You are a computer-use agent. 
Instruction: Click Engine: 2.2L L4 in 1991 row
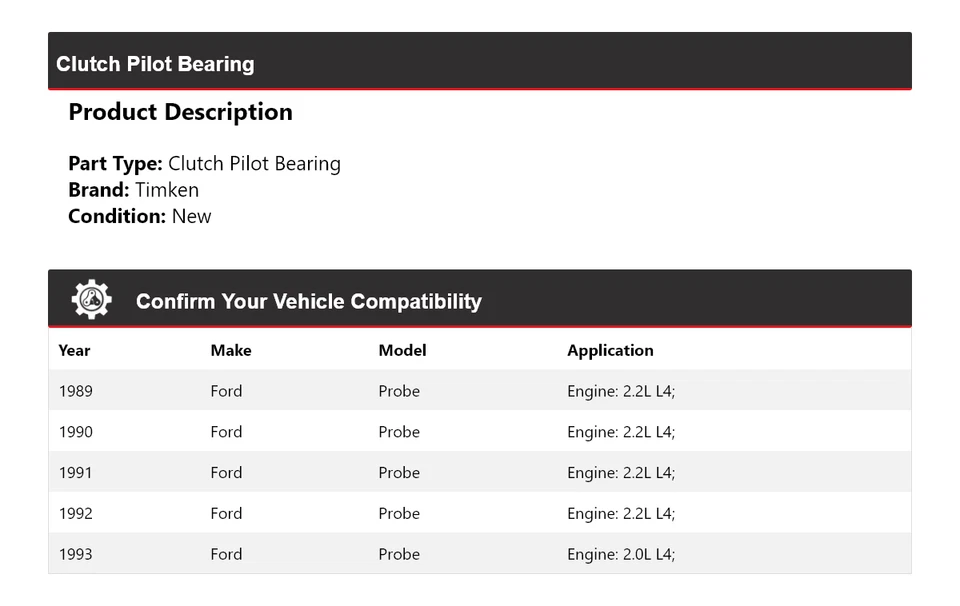click(621, 473)
